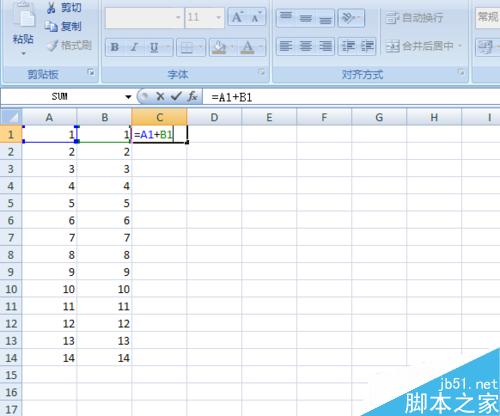
Task: Click cell A7 containing 7
Action: point(49,238)
